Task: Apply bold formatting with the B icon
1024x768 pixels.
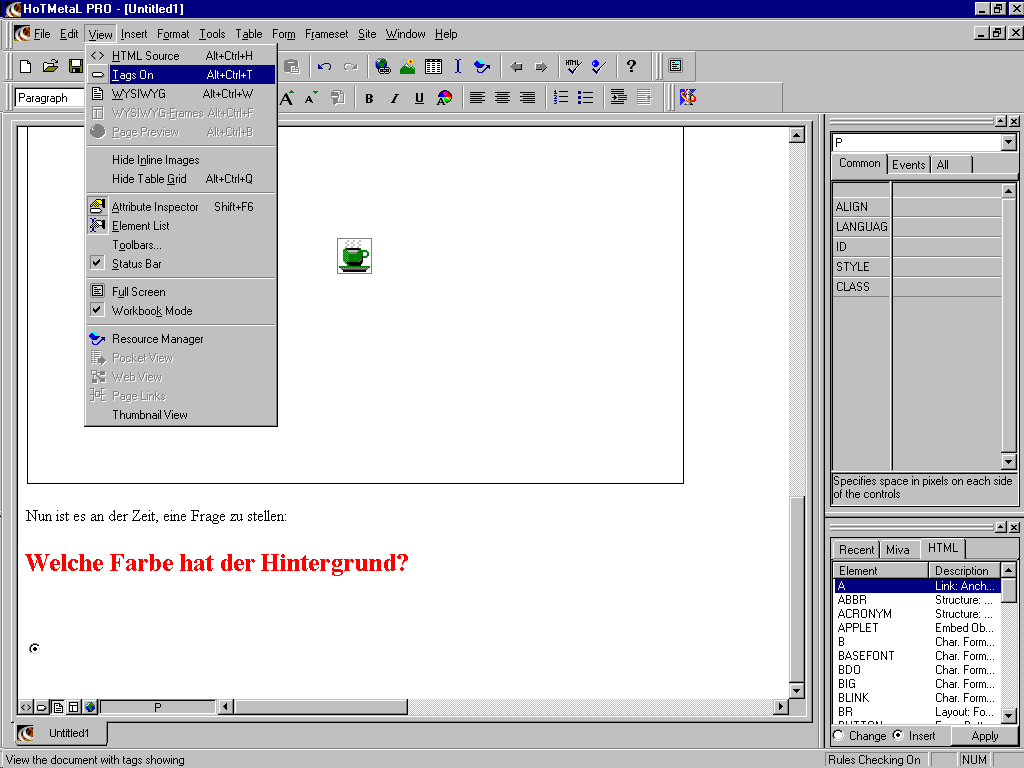Action: pyautogui.click(x=369, y=98)
